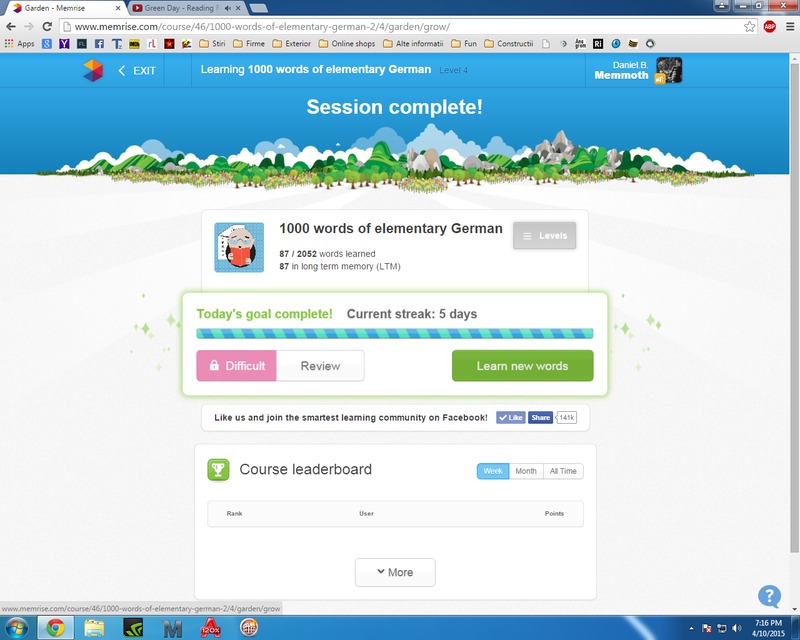The width and height of the screenshot is (800, 640).
Task: Open the Exterior bookmarks folder
Action: coord(291,43)
